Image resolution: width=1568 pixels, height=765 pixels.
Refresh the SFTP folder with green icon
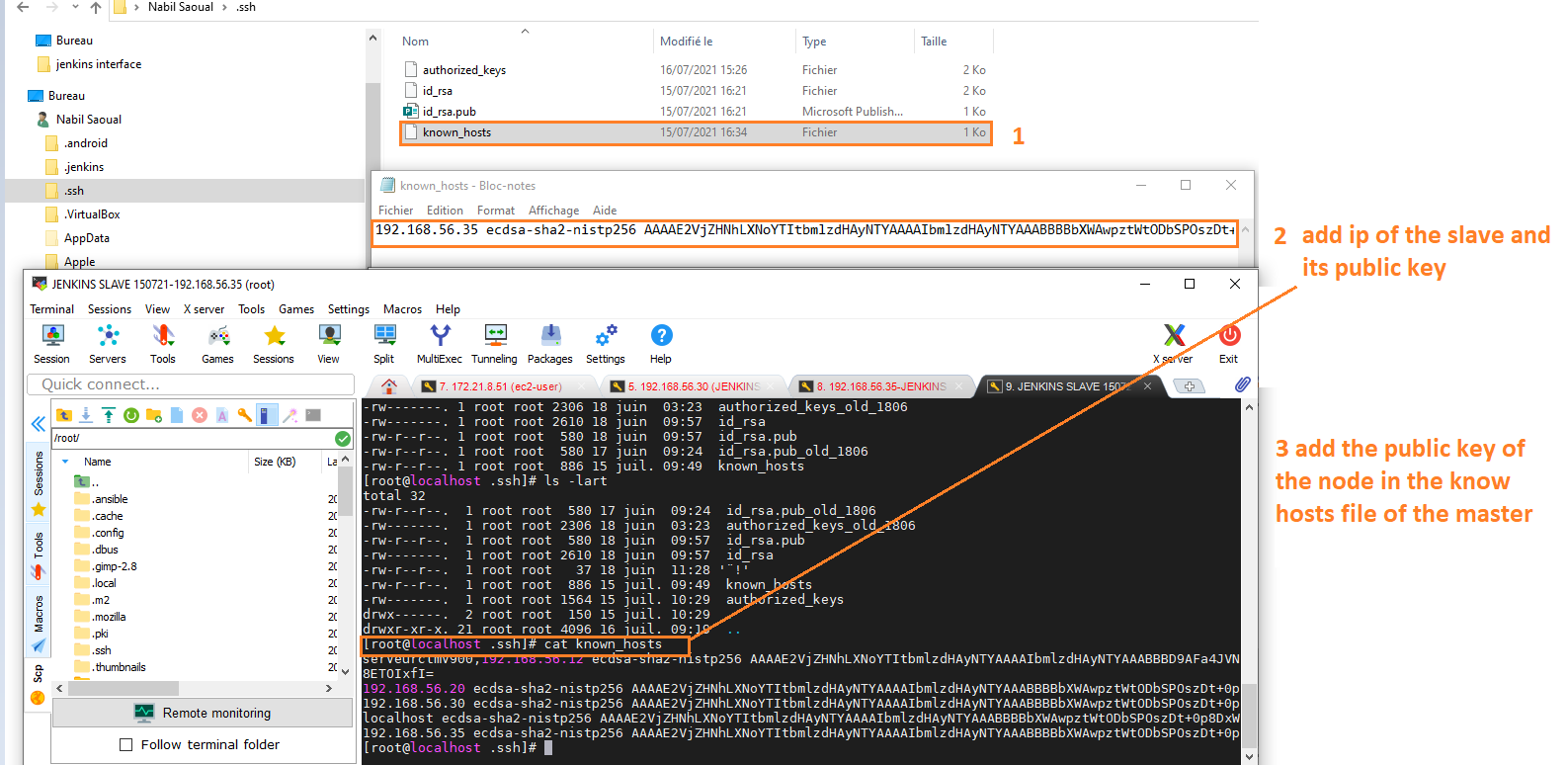131,415
